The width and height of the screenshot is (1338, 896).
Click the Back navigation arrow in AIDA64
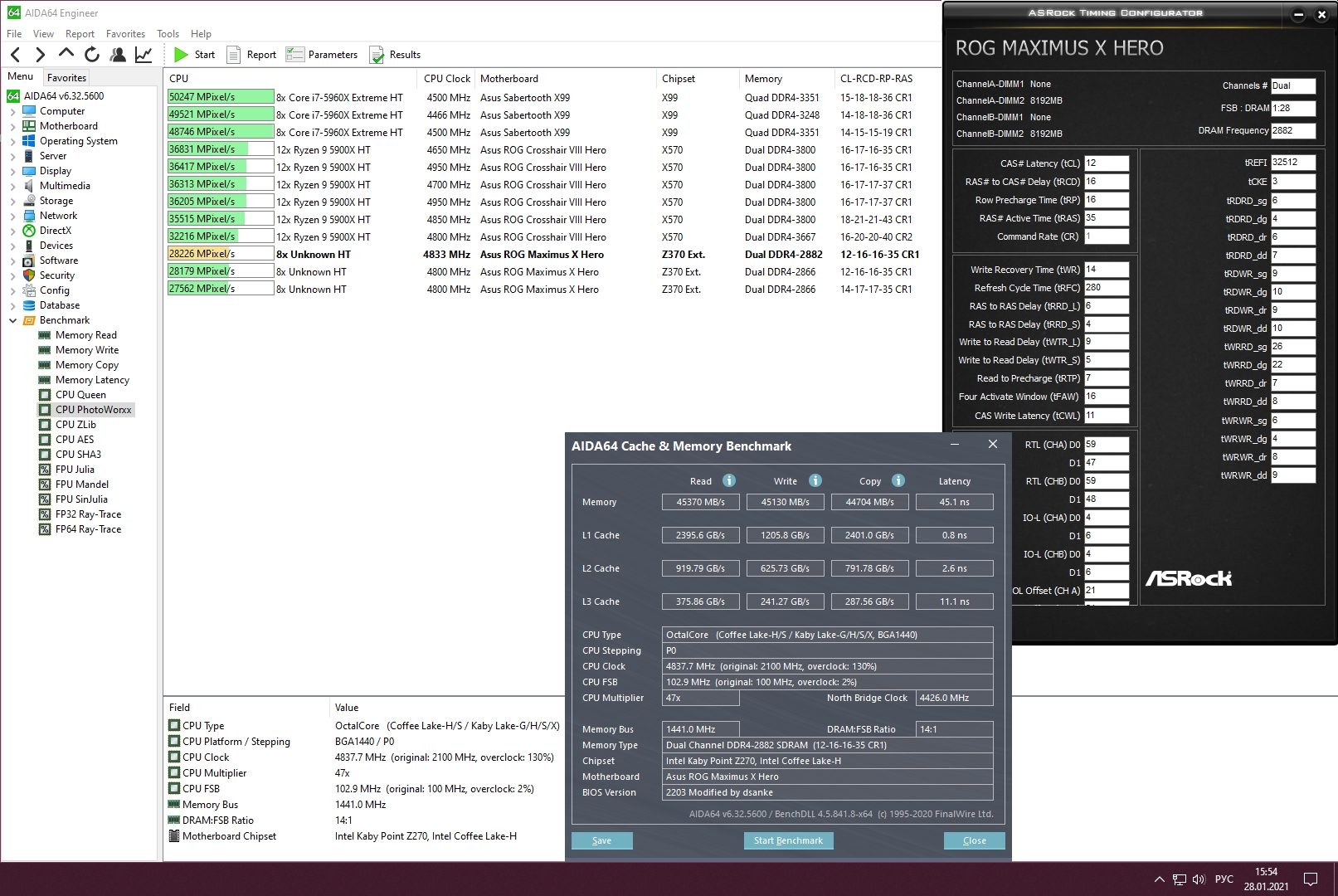(x=15, y=55)
